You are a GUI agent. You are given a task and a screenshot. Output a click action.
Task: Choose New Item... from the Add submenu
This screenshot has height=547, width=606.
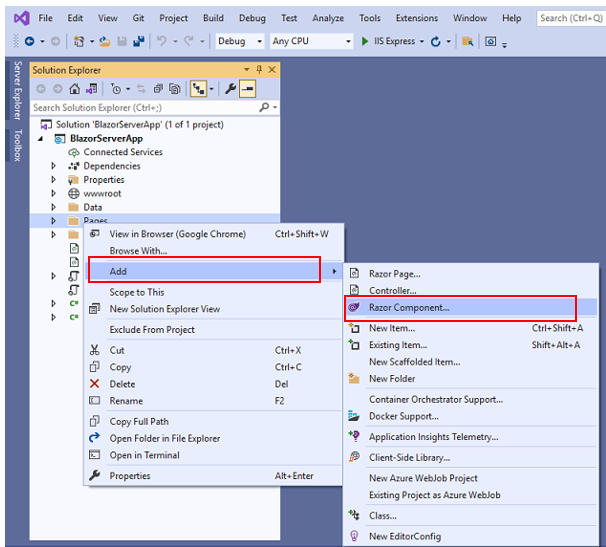pyautogui.click(x=470, y=328)
